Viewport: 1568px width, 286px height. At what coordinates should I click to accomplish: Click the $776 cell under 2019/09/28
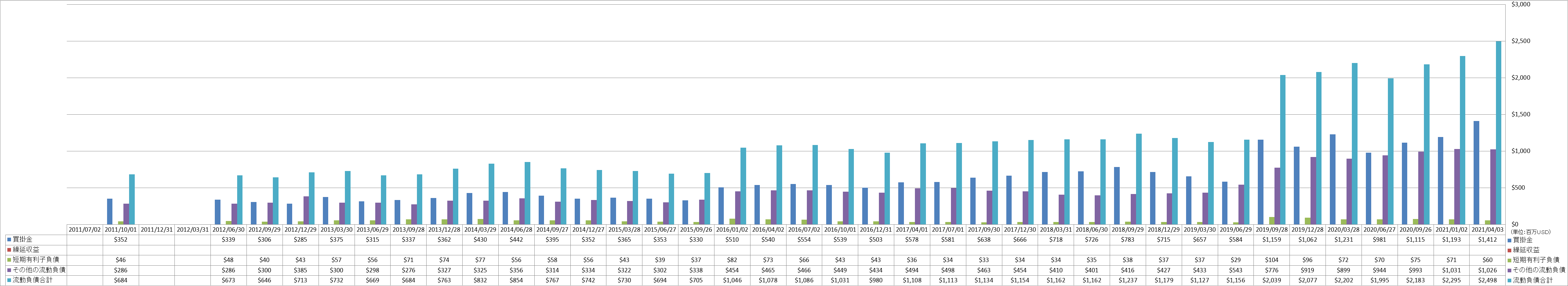[x=1271, y=270]
